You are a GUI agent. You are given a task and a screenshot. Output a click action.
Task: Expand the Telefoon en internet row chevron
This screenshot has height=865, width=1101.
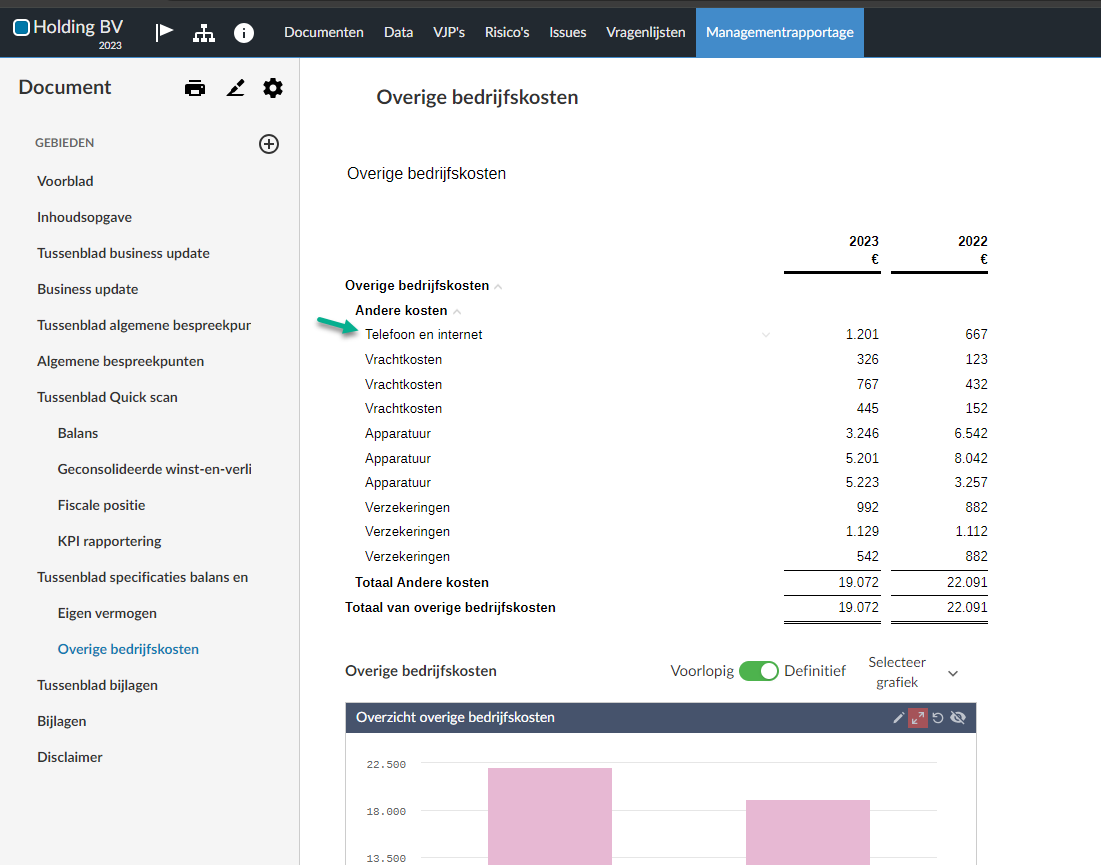coord(766,335)
